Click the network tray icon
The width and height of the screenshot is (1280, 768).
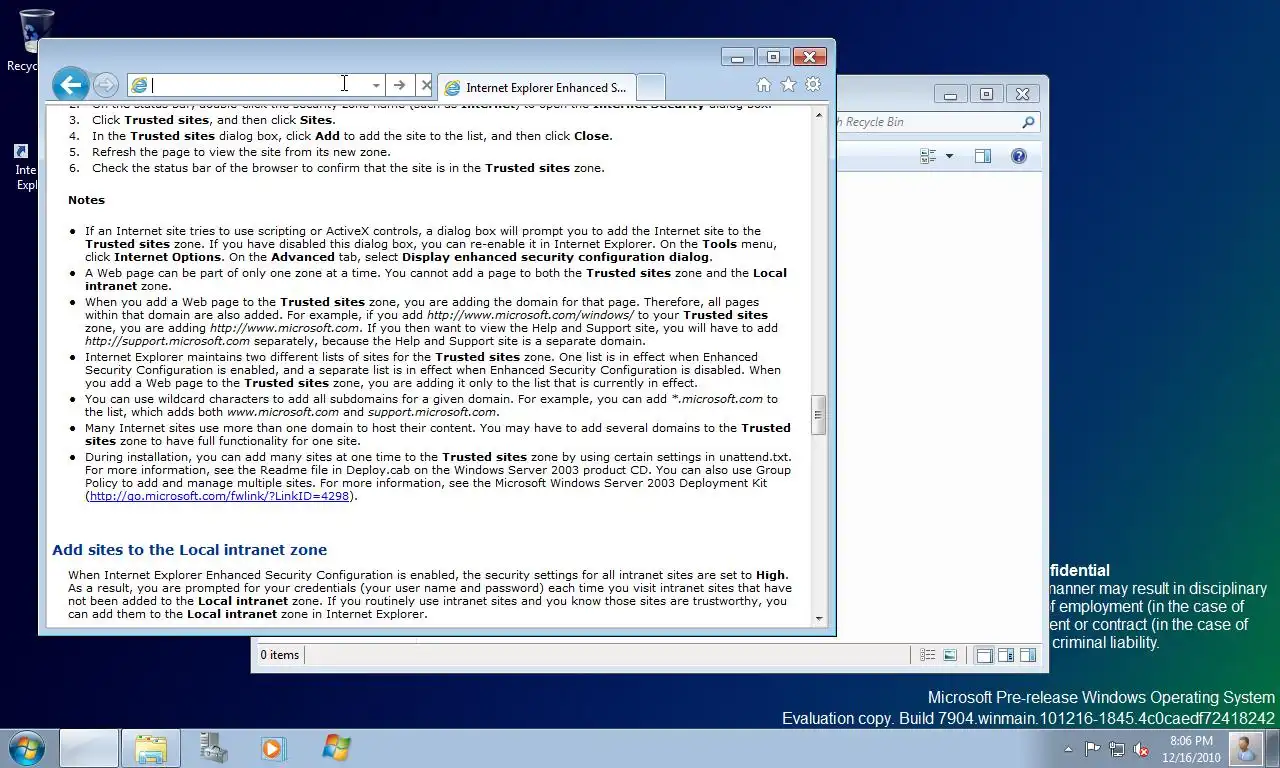(x=1116, y=749)
